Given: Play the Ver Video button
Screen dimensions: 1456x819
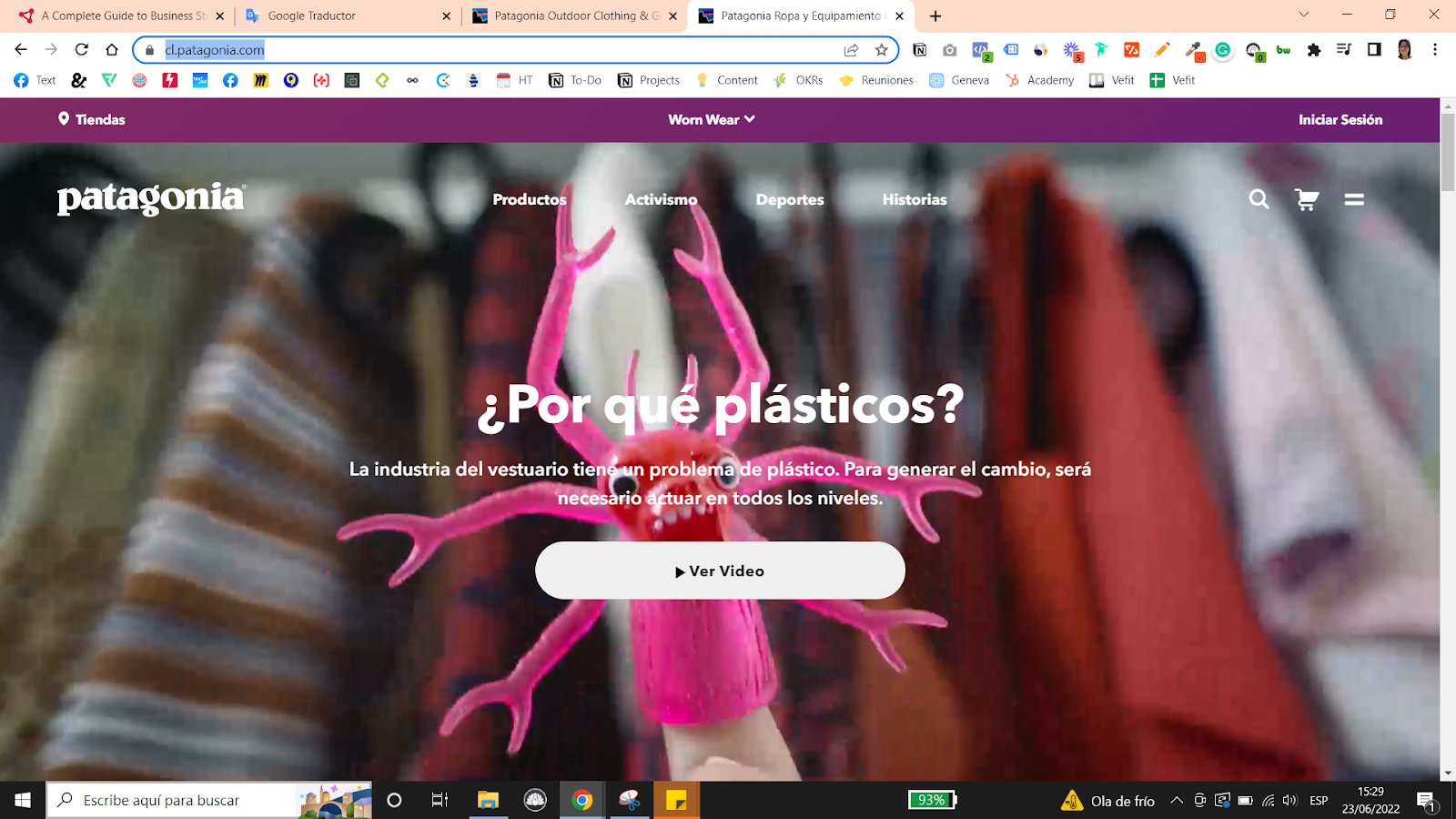Looking at the screenshot, I should point(720,571).
